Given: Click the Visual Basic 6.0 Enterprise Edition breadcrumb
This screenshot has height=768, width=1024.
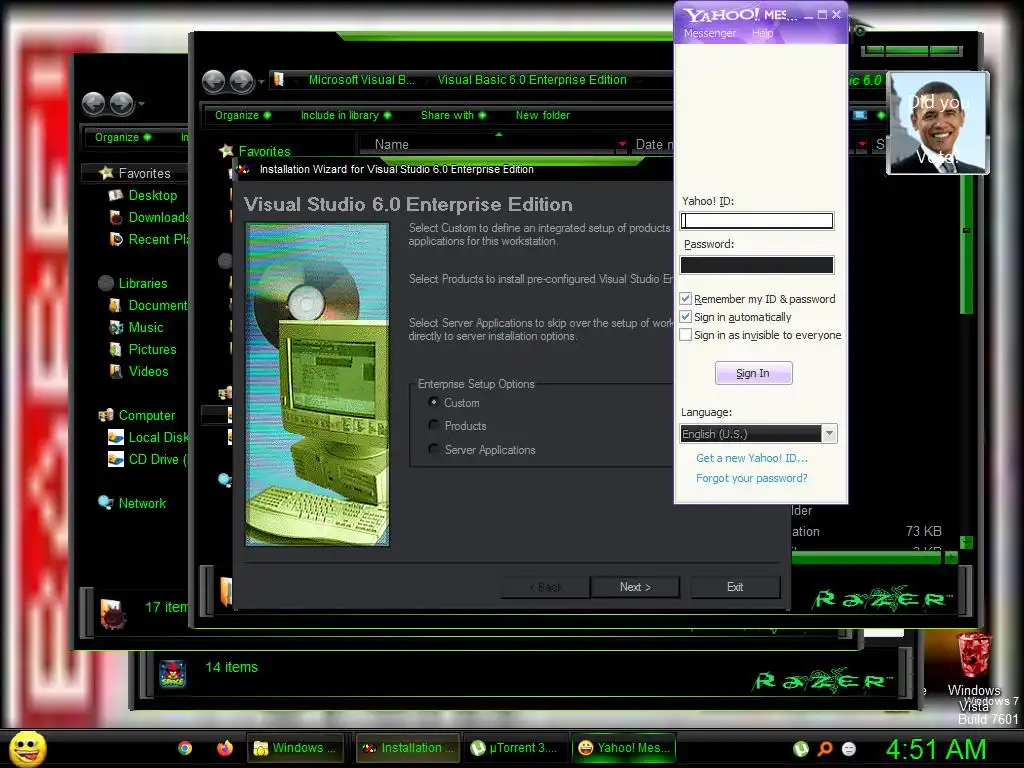Looking at the screenshot, I should [x=532, y=80].
